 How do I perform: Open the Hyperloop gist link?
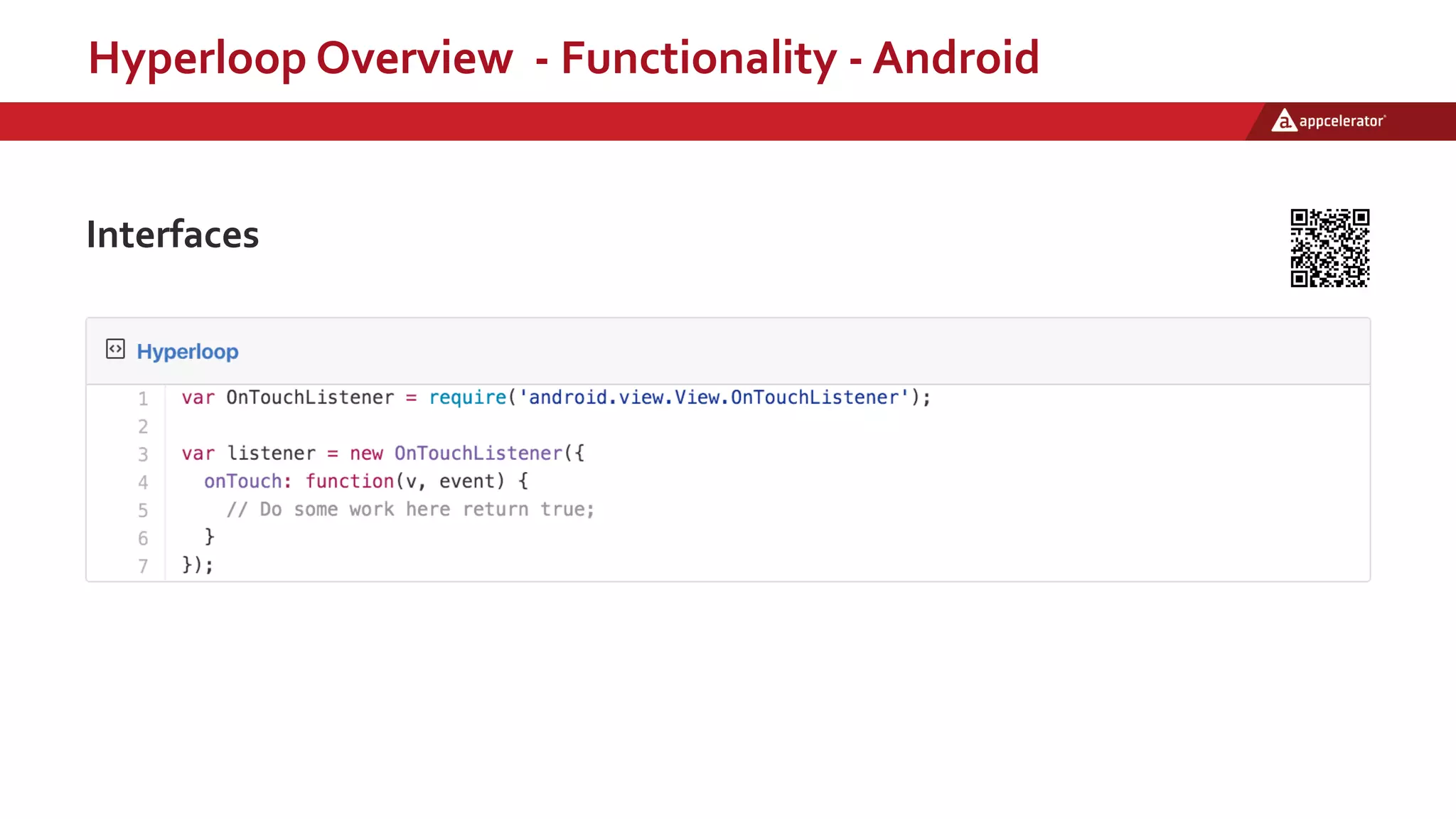click(187, 351)
